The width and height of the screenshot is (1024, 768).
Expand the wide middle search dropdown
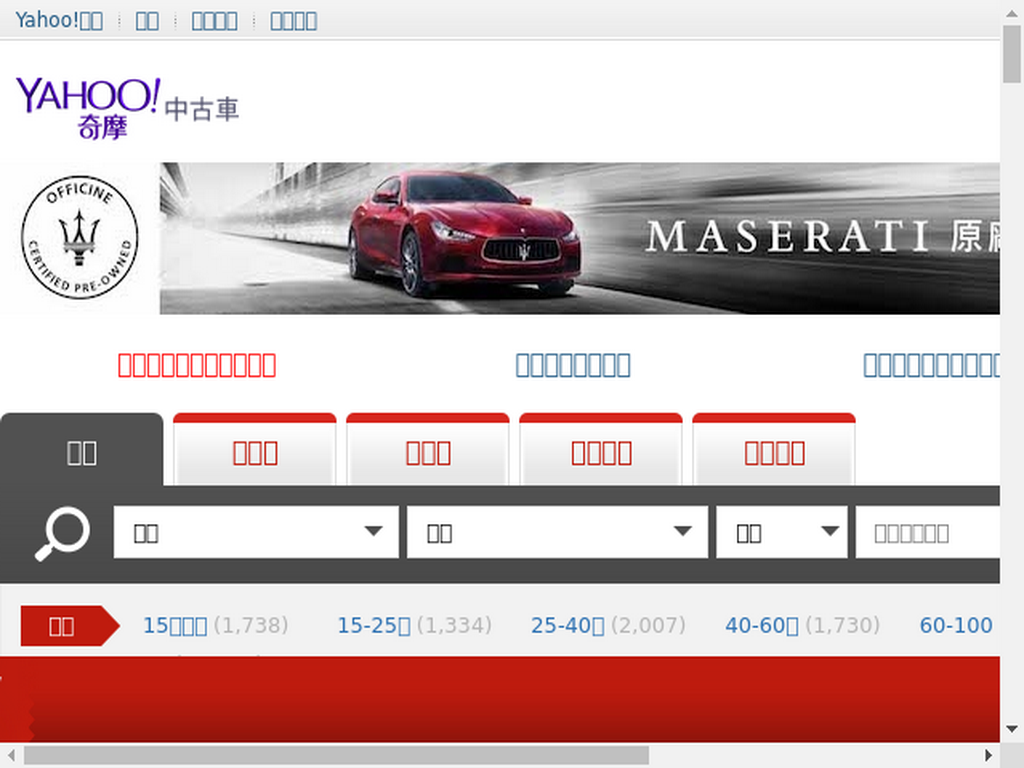point(557,532)
